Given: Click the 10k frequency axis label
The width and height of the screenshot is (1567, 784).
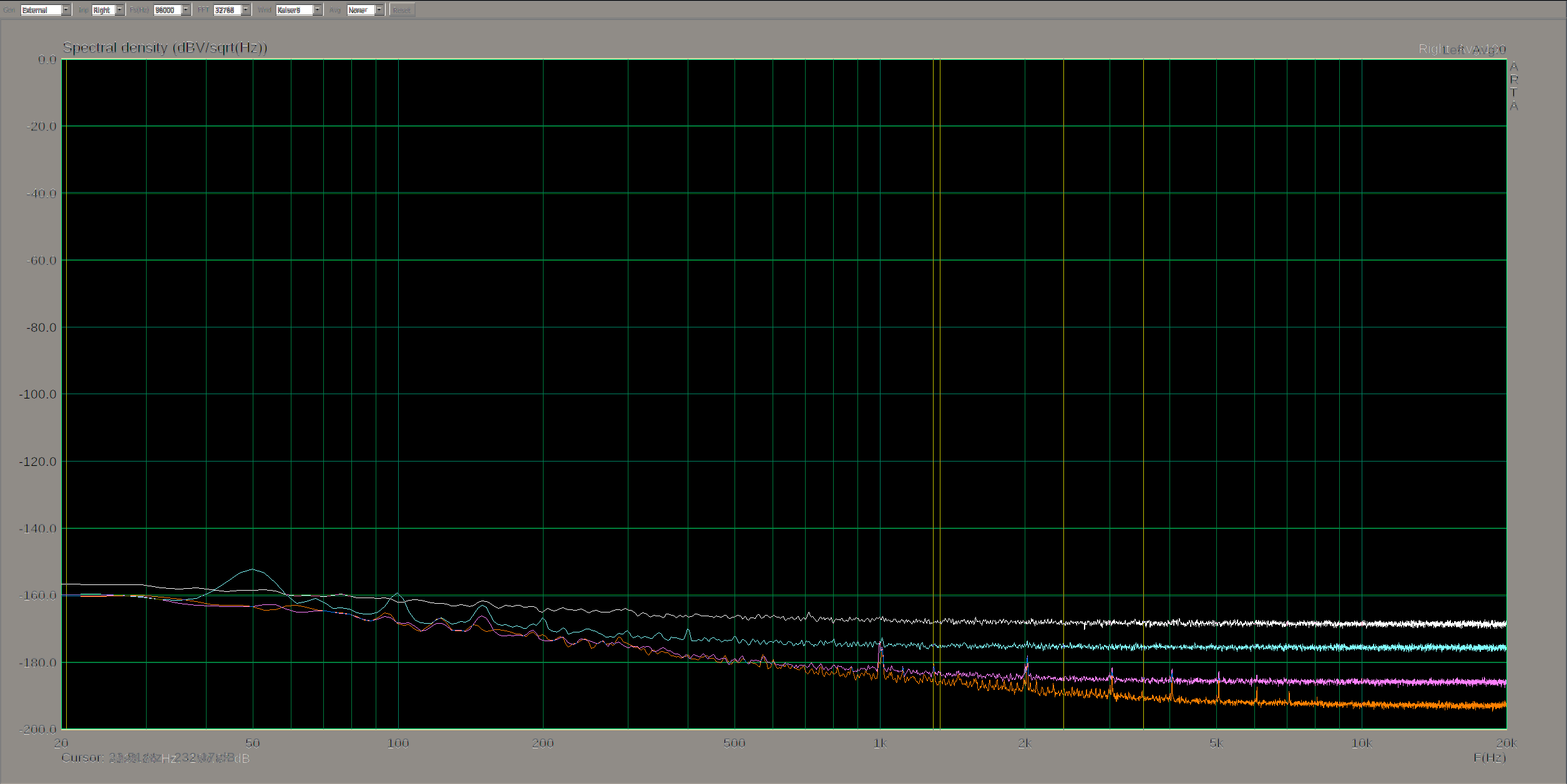Looking at the screenshot, I should (1362, 743).
